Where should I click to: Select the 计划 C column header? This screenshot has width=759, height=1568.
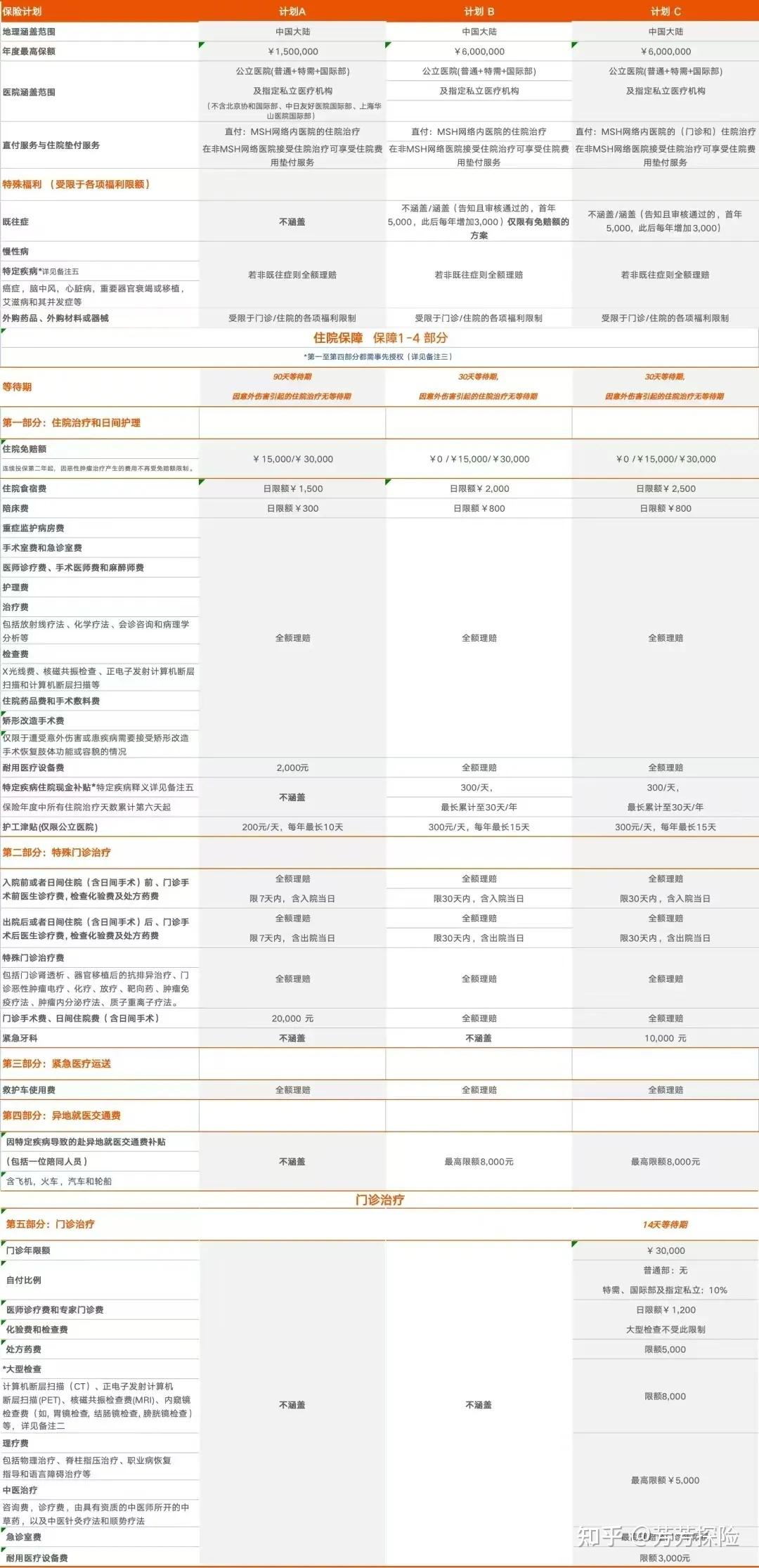666,11
